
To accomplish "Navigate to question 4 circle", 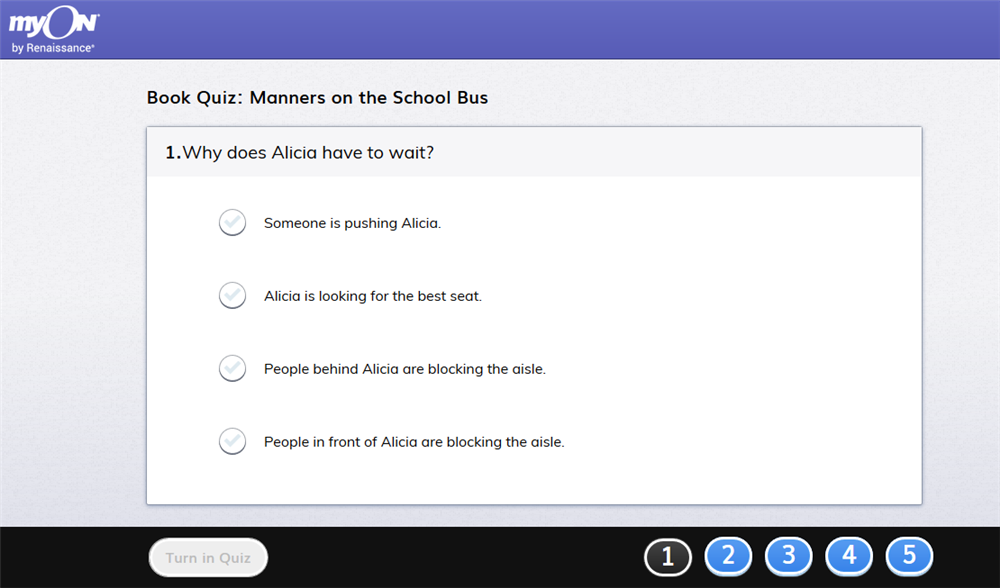I will point(849,556).
